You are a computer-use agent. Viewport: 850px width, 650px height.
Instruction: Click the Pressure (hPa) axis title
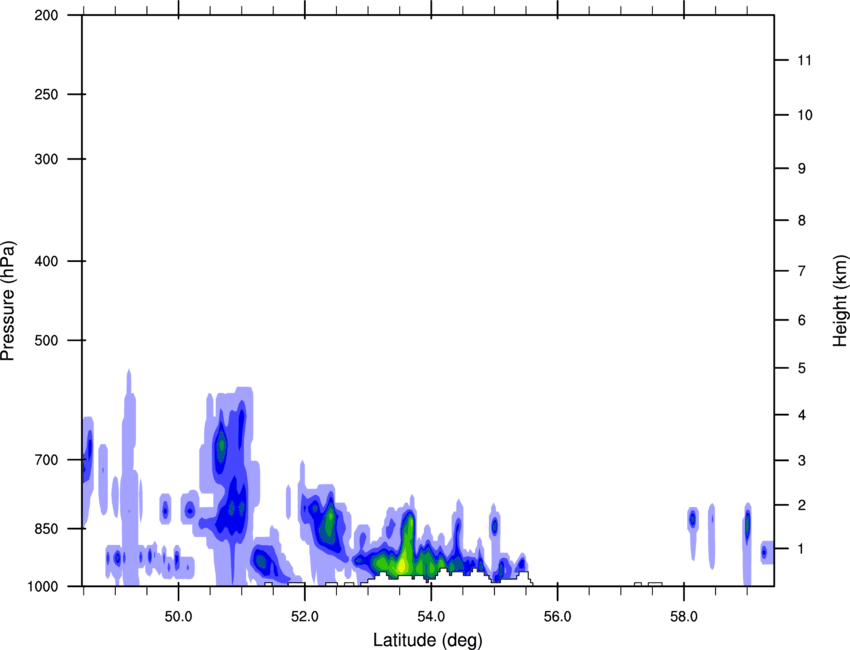click(8, 301)
